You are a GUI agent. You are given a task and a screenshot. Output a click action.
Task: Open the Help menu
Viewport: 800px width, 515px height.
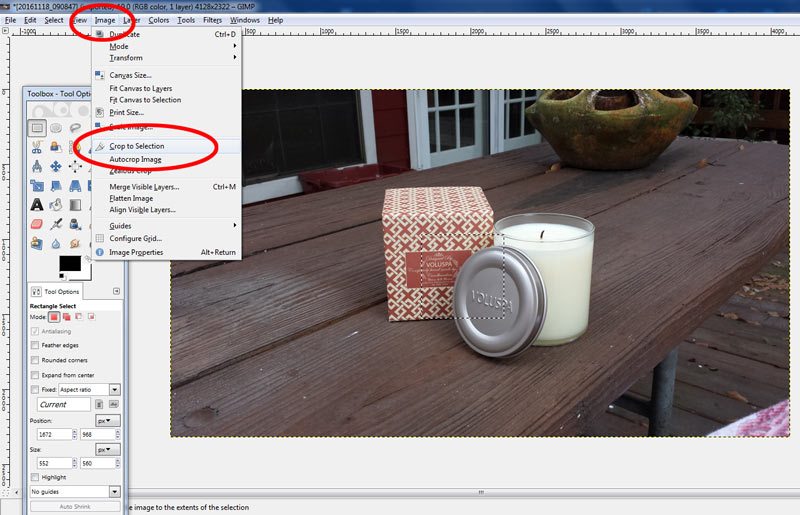pyautogui.click(x=276, y=20)
